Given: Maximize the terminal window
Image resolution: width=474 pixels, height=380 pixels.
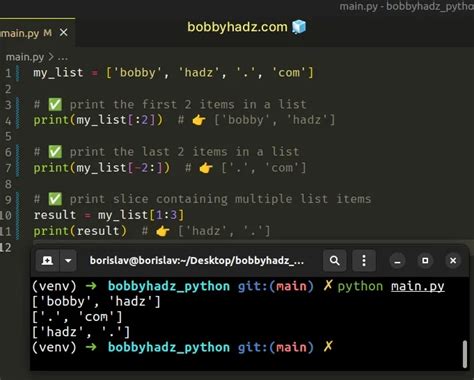Looking at the screenshot, I should click(425, 260).
